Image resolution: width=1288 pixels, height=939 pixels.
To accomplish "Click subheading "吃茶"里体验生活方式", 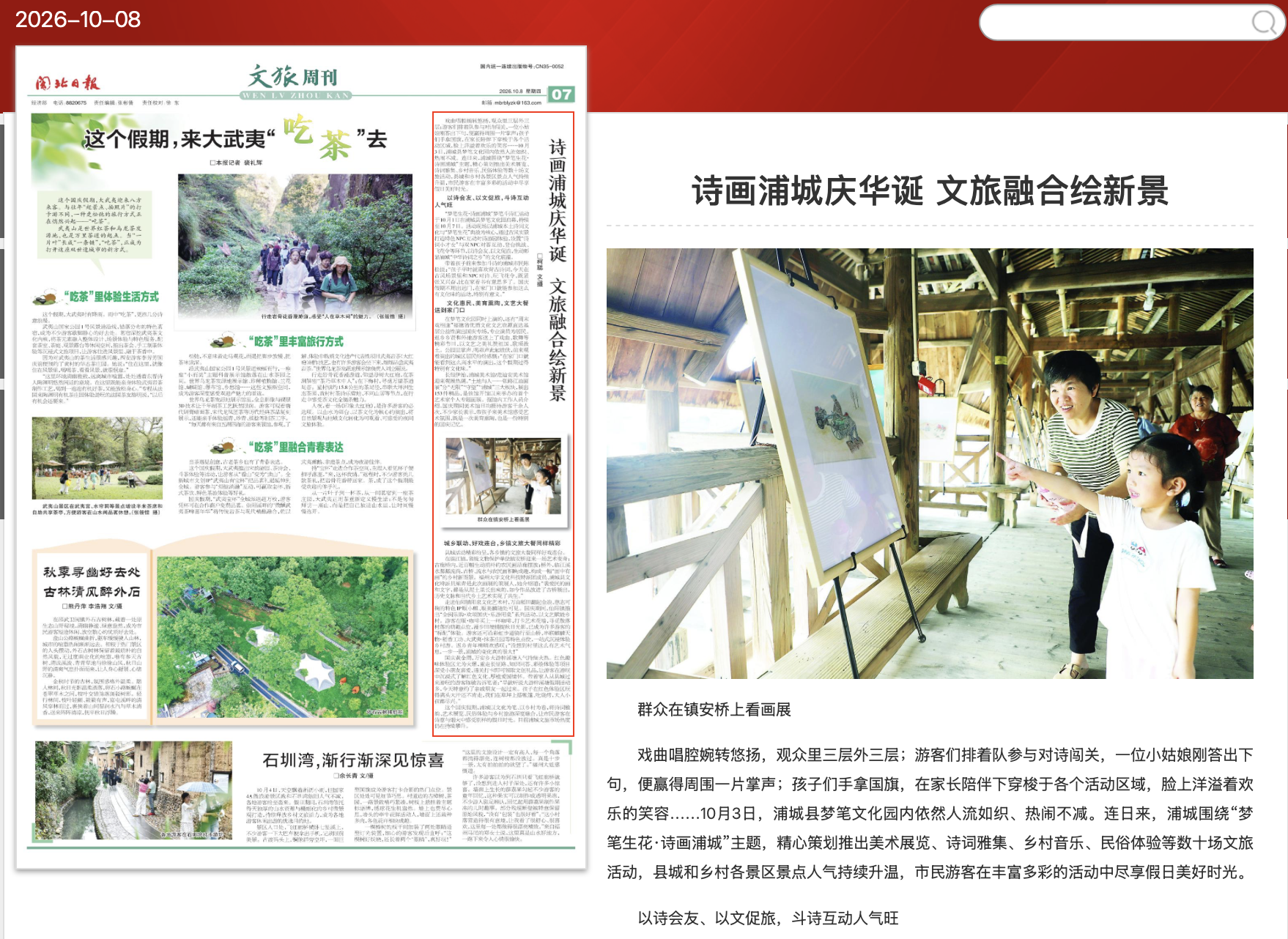I will tap(110, 297).
